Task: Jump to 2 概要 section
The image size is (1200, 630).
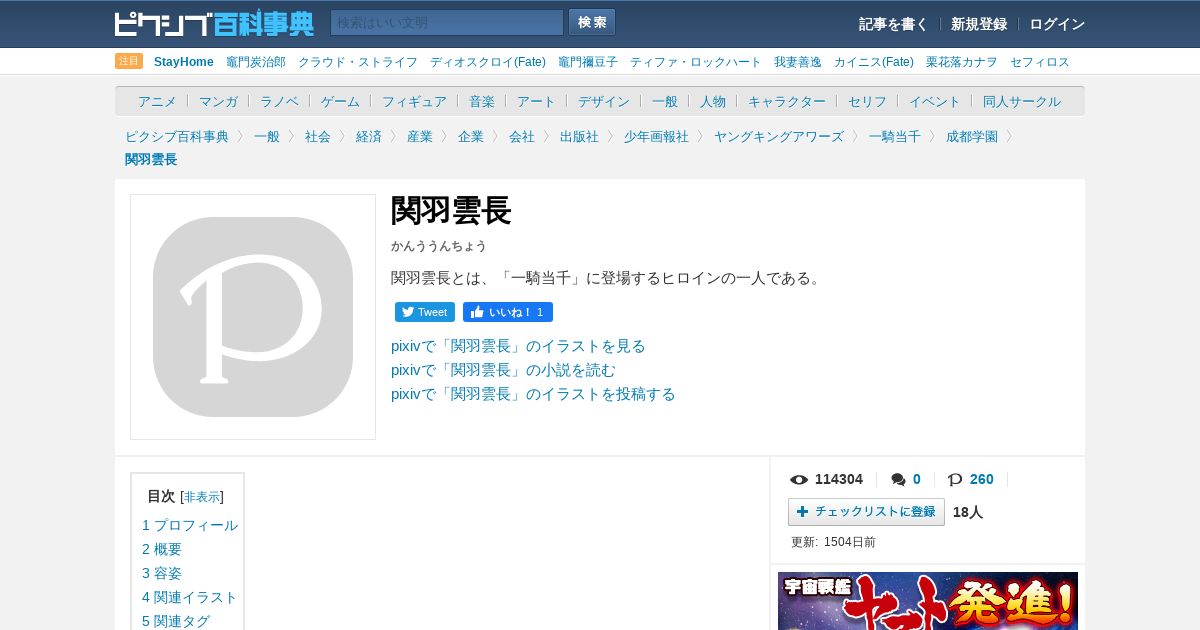Action: coord(162,549)
